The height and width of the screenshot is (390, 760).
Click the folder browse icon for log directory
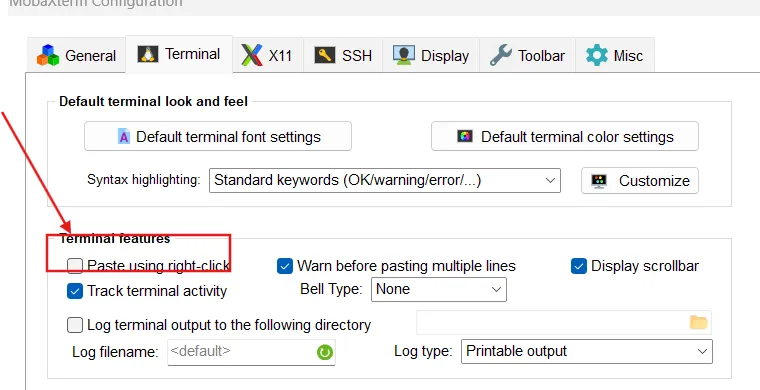698,322
